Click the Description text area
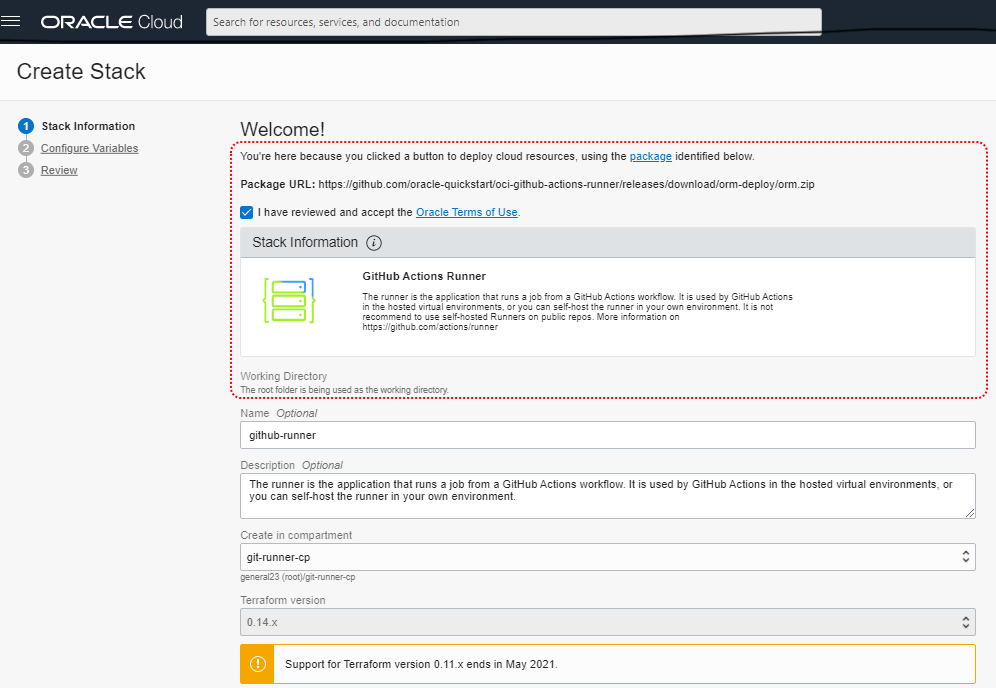Image resolution: width=996 pixels, height=688 pixels. (x=607, y=496)
